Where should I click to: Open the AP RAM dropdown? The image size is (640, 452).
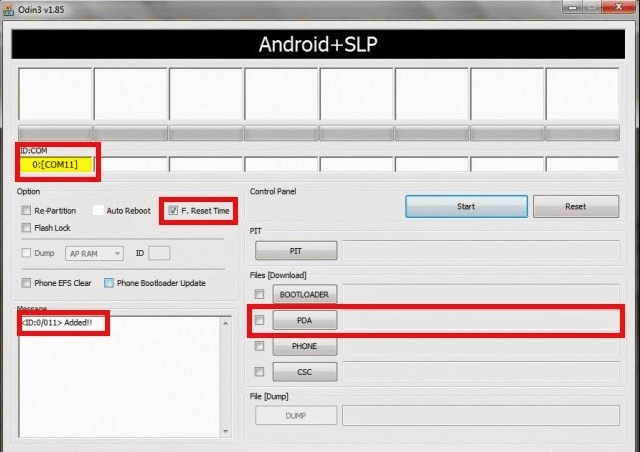(94, 254)
